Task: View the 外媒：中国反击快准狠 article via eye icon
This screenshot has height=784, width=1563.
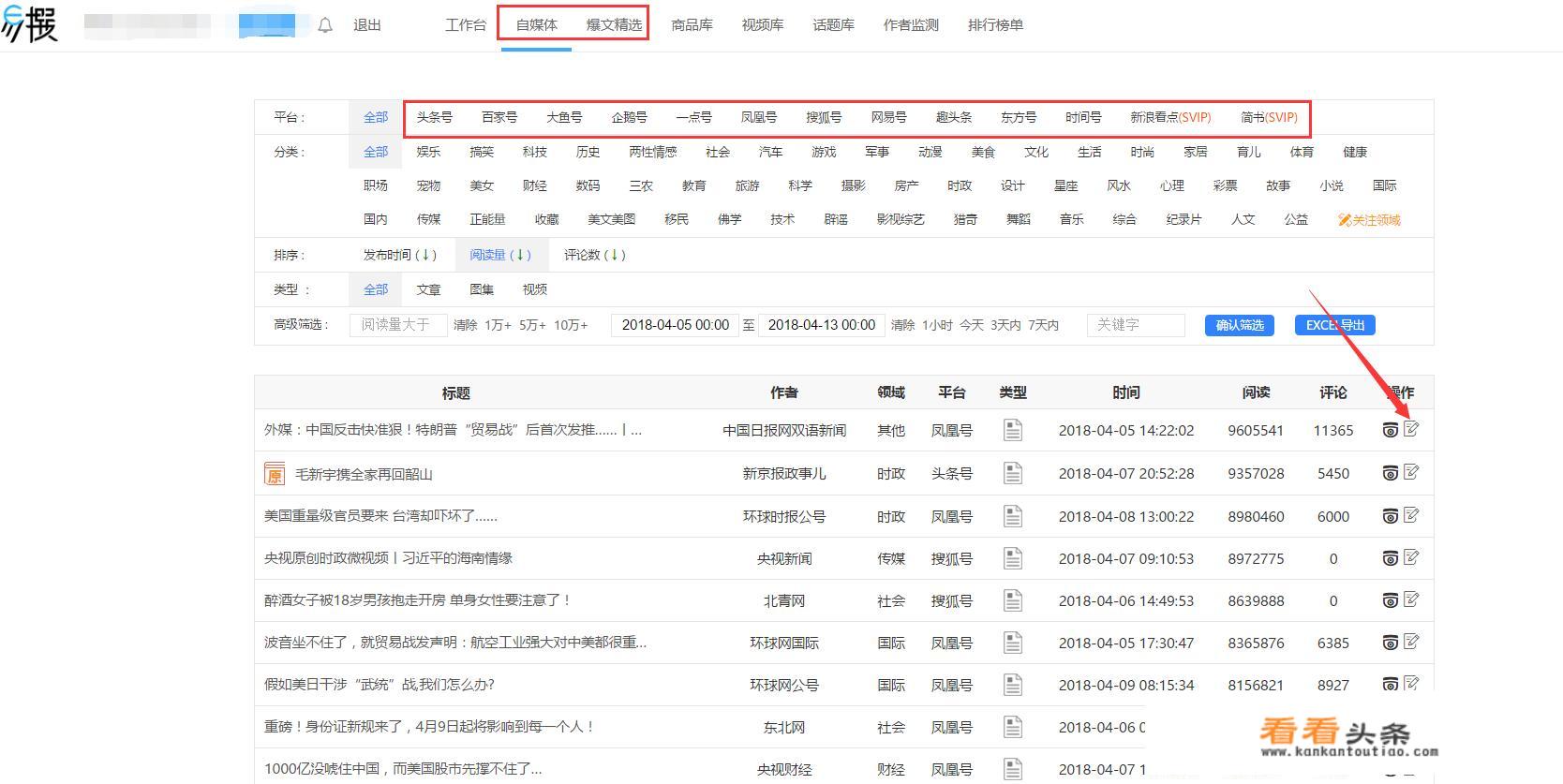Action: point(1391,430)
